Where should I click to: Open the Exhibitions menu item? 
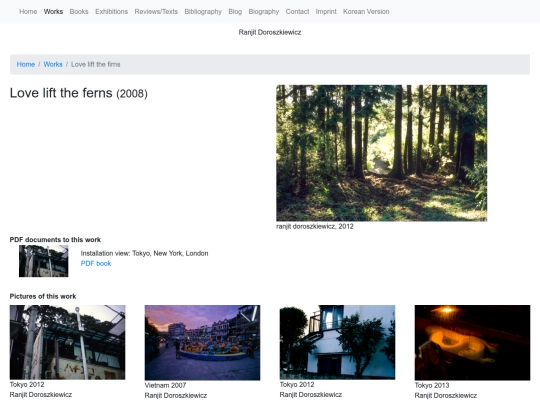click(x=112, y=12)
